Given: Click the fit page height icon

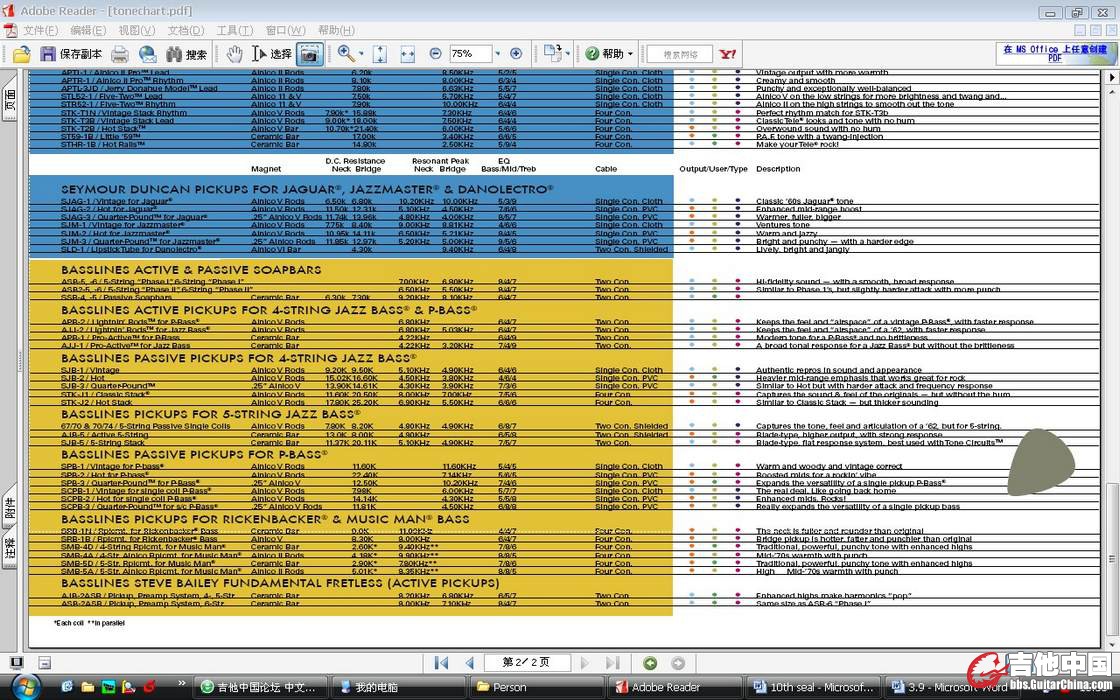Looking at the screenshot, I should pos(380,54).
